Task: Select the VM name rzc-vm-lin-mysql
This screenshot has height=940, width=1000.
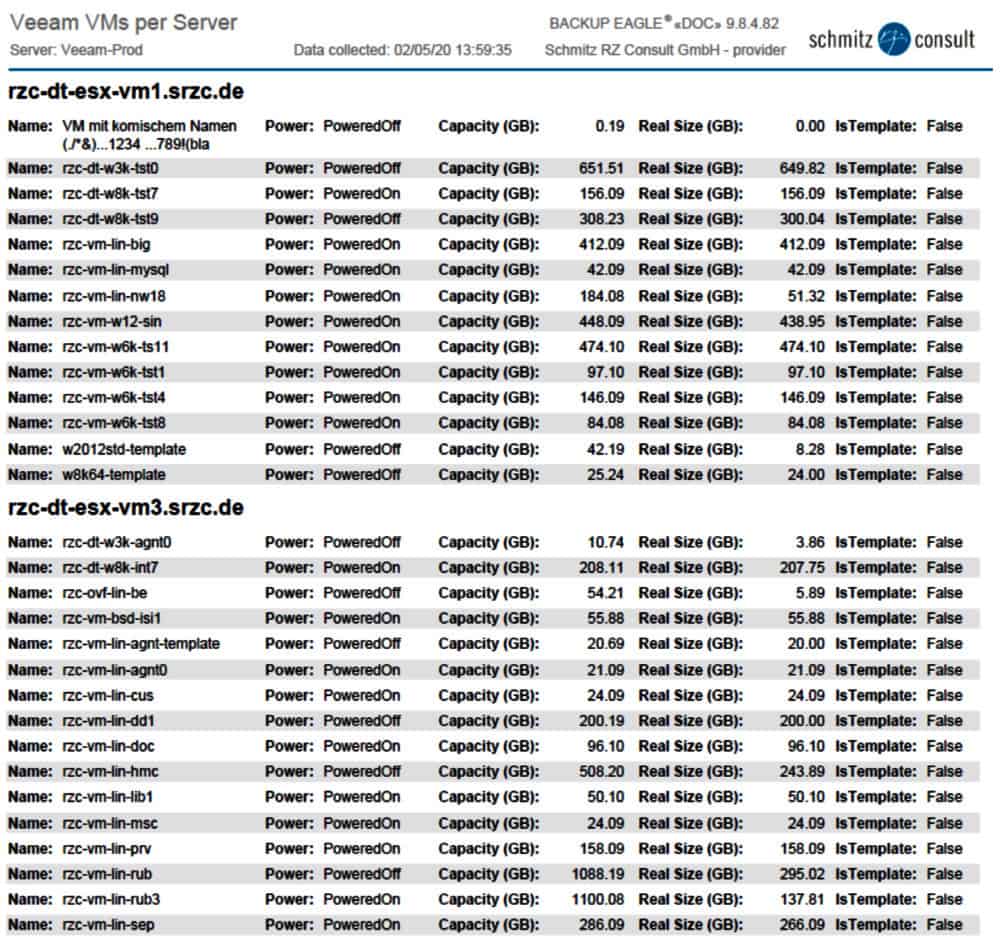Action: (x=116, y=270)
